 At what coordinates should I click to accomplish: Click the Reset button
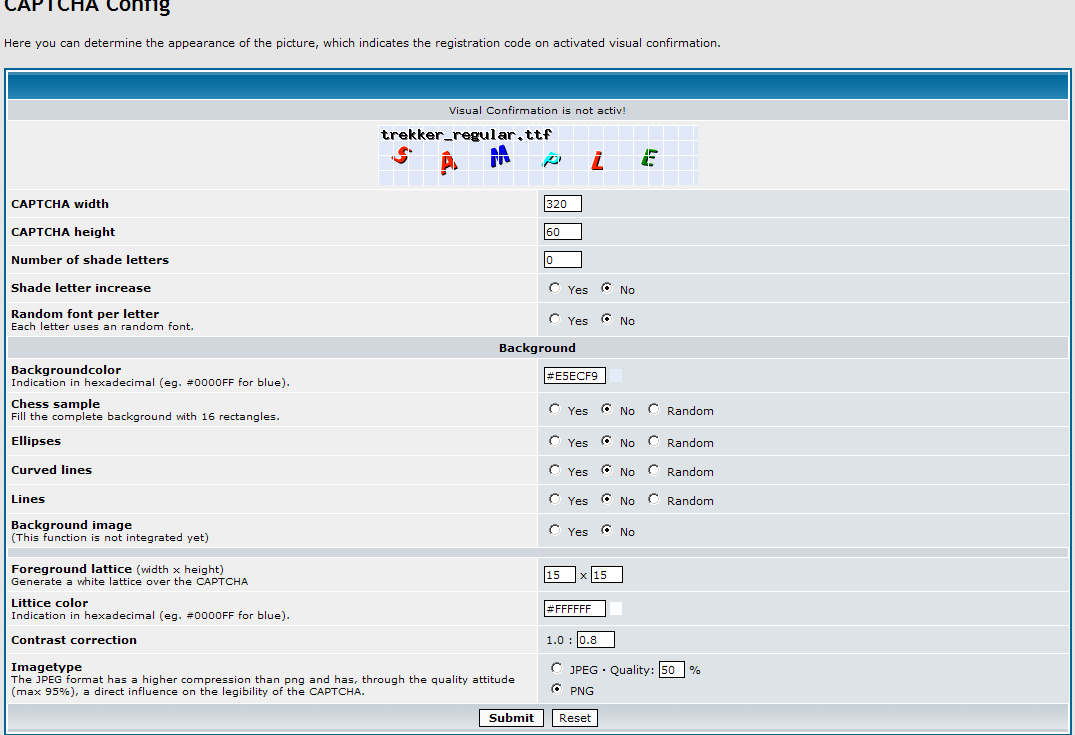(x=575, y=718)
